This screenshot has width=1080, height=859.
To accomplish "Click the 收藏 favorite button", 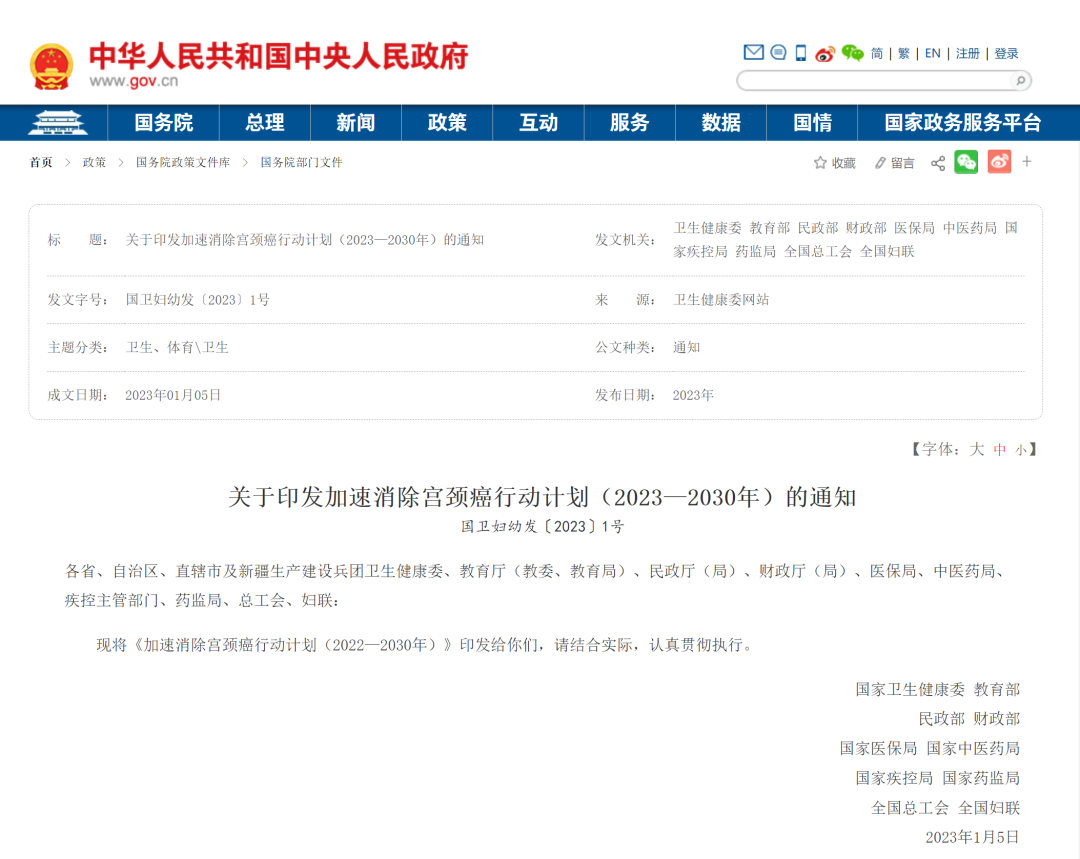I will pos(835,163).
